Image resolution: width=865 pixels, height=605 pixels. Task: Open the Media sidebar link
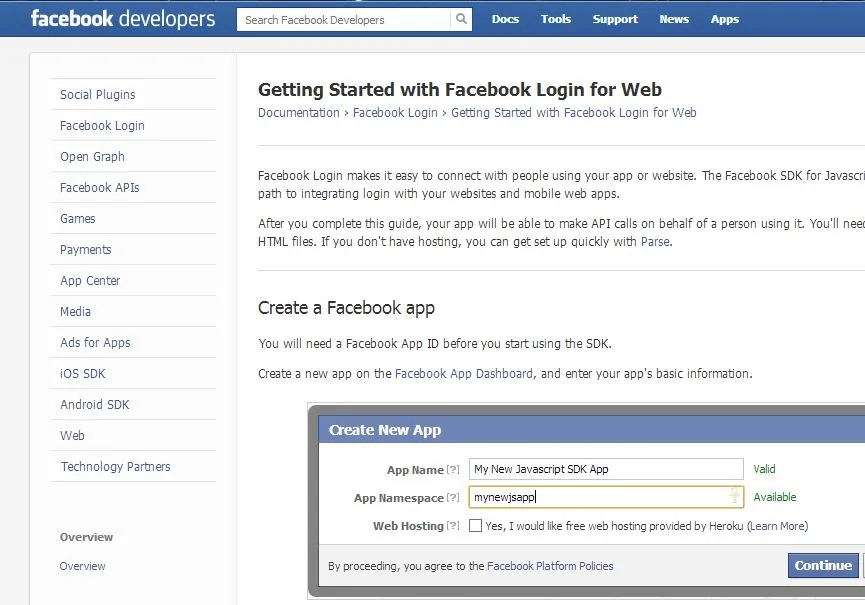[x=75, y=312]
